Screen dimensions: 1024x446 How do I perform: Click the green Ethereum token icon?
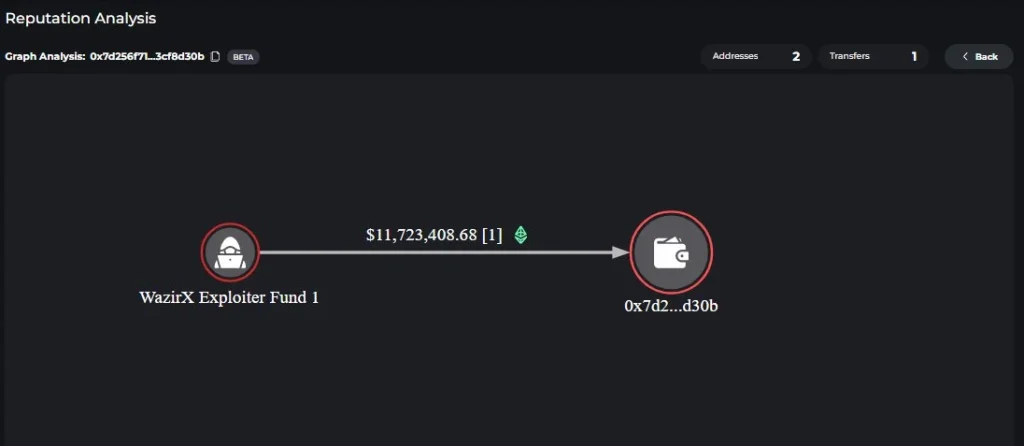(521, 235)
